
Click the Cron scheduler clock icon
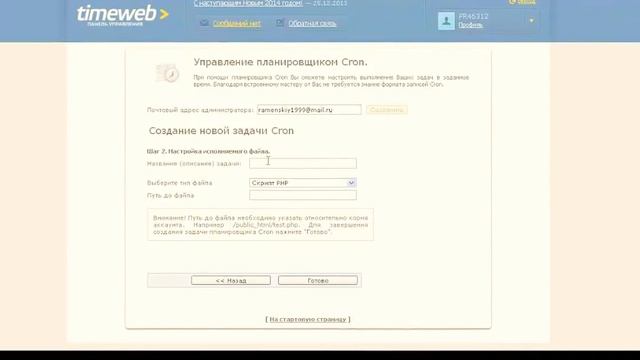[x=167, y=73]
